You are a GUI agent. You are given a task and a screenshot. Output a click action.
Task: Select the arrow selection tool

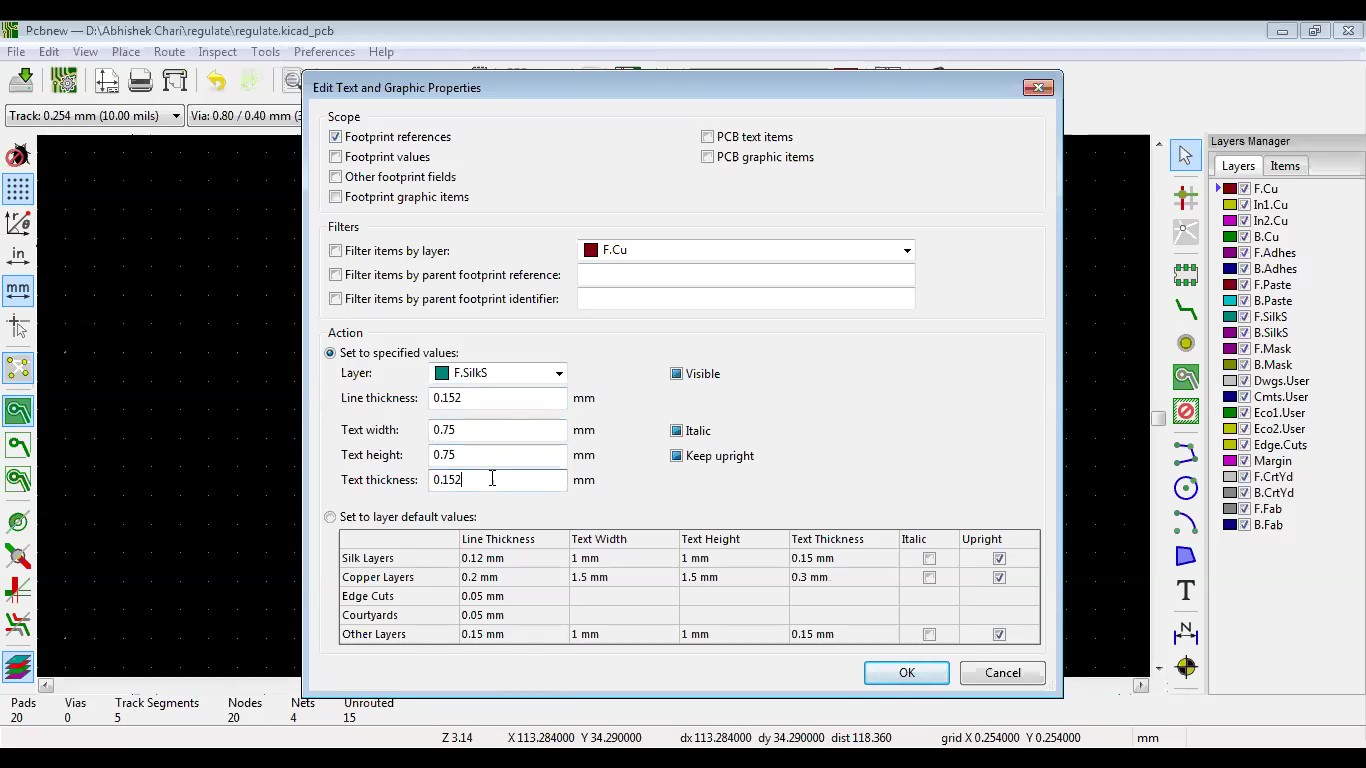tap(1185, 155)
